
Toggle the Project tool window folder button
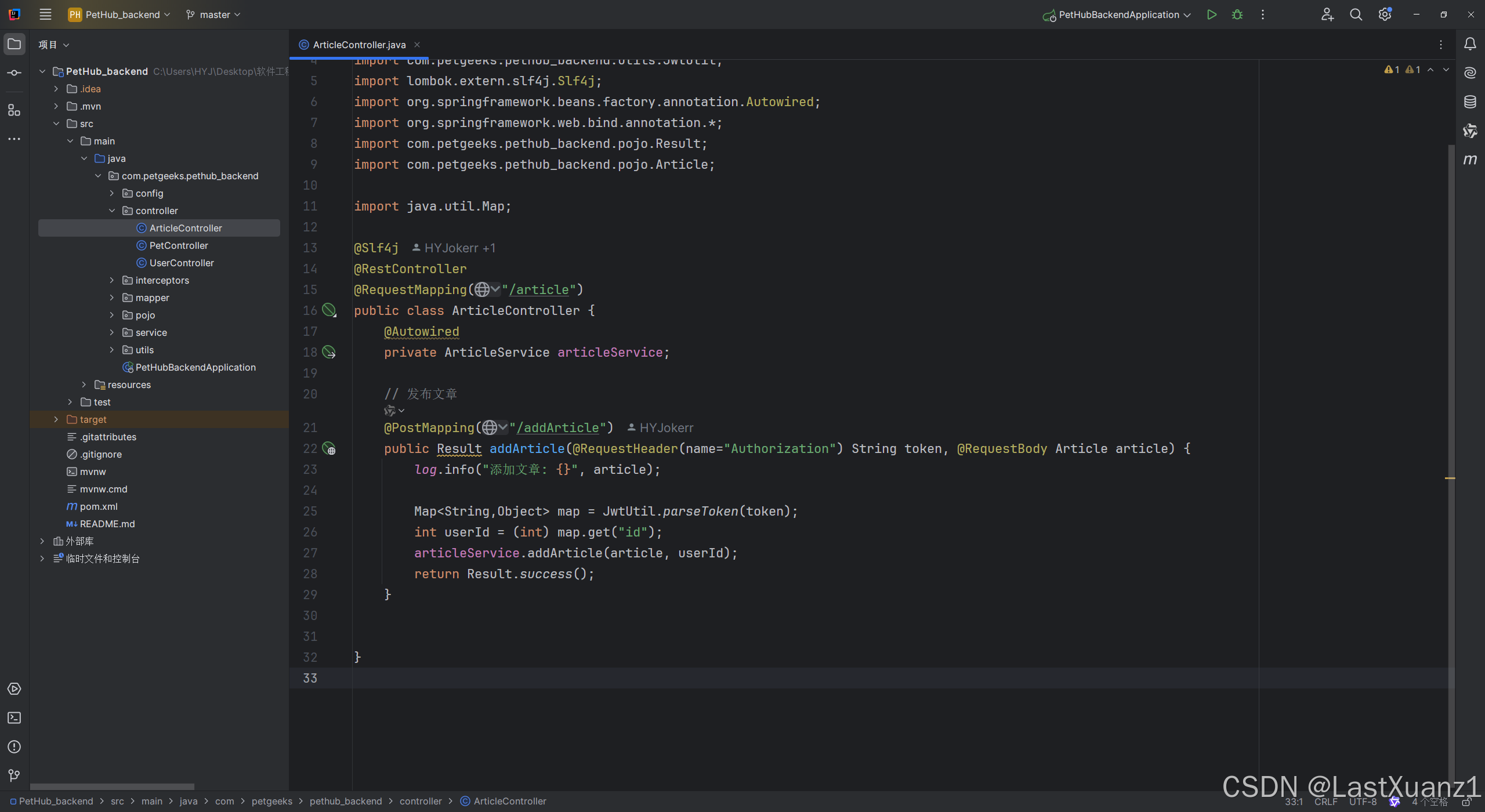pyautogui.click(x=14, y=44)
